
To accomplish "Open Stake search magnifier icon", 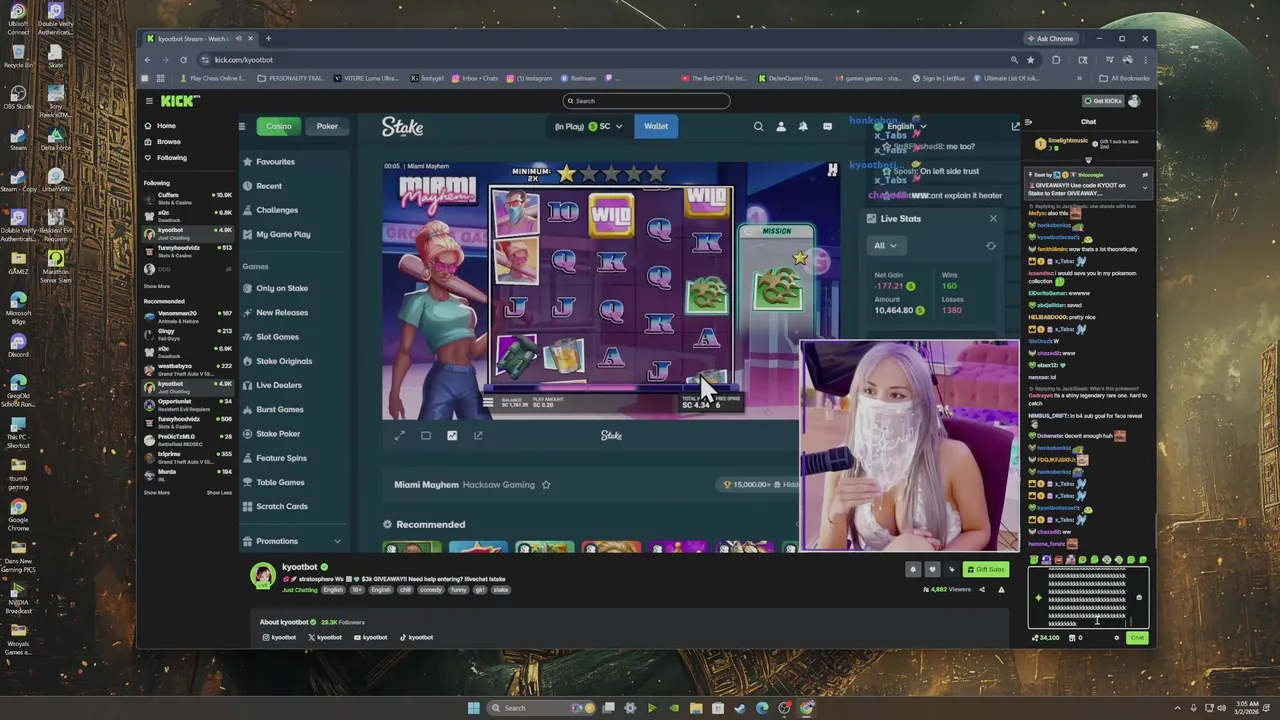I will 758,126.
